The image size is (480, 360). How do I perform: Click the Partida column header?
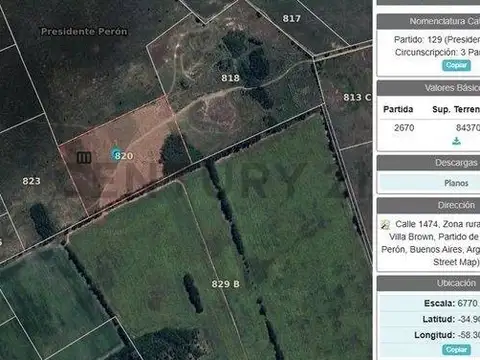point(398,109)
